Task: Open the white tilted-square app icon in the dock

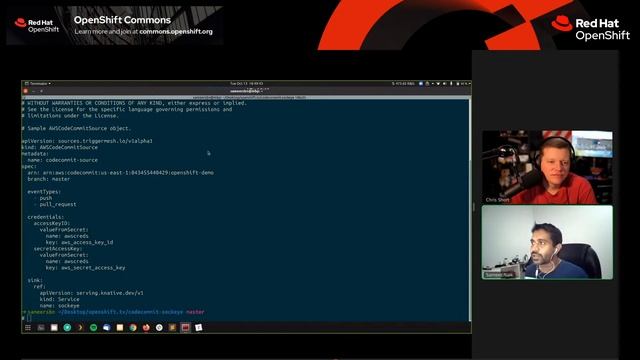Action: tap(199, 327)
